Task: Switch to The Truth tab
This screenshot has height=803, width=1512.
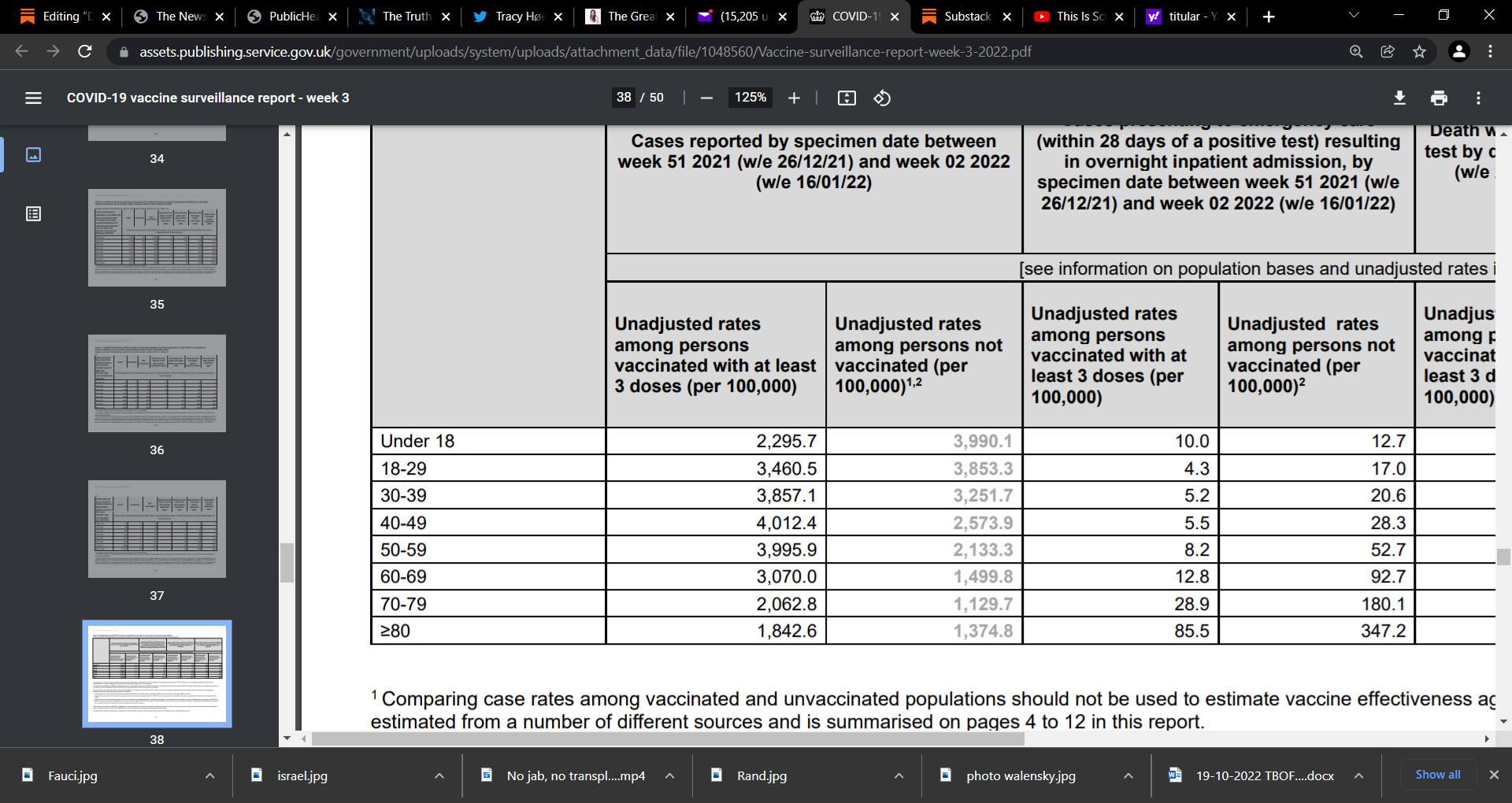Action: click(x=406, y=17)
